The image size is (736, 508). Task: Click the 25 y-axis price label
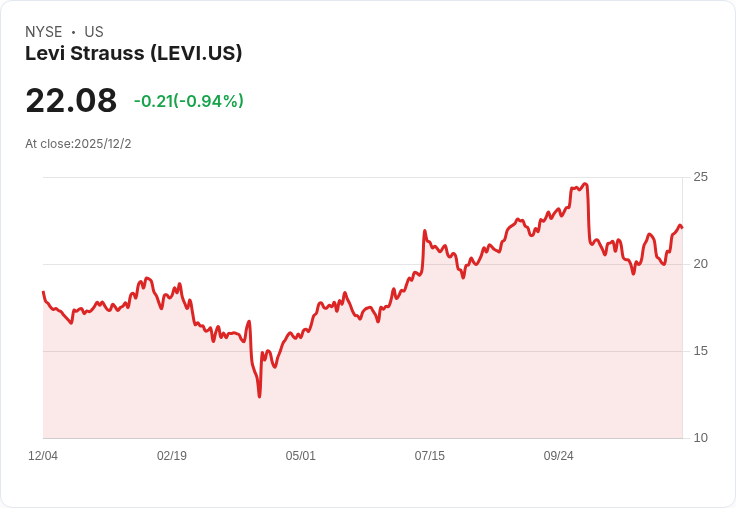700,177
